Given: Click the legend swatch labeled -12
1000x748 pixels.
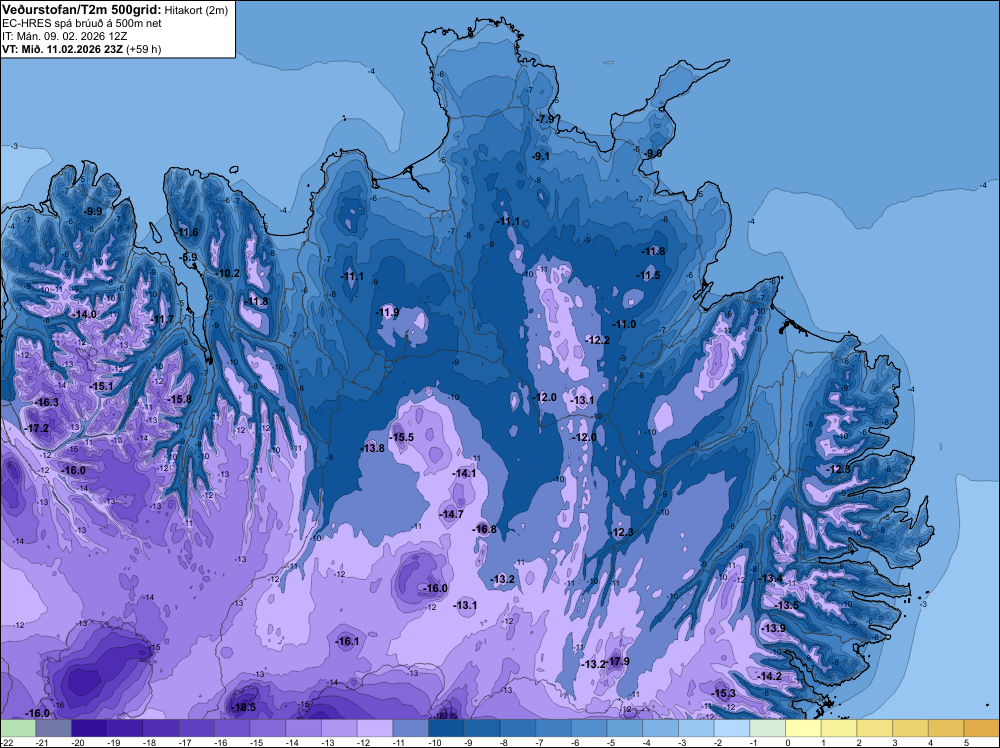Looking at the screenshot, I should click(x=375, y=728).
